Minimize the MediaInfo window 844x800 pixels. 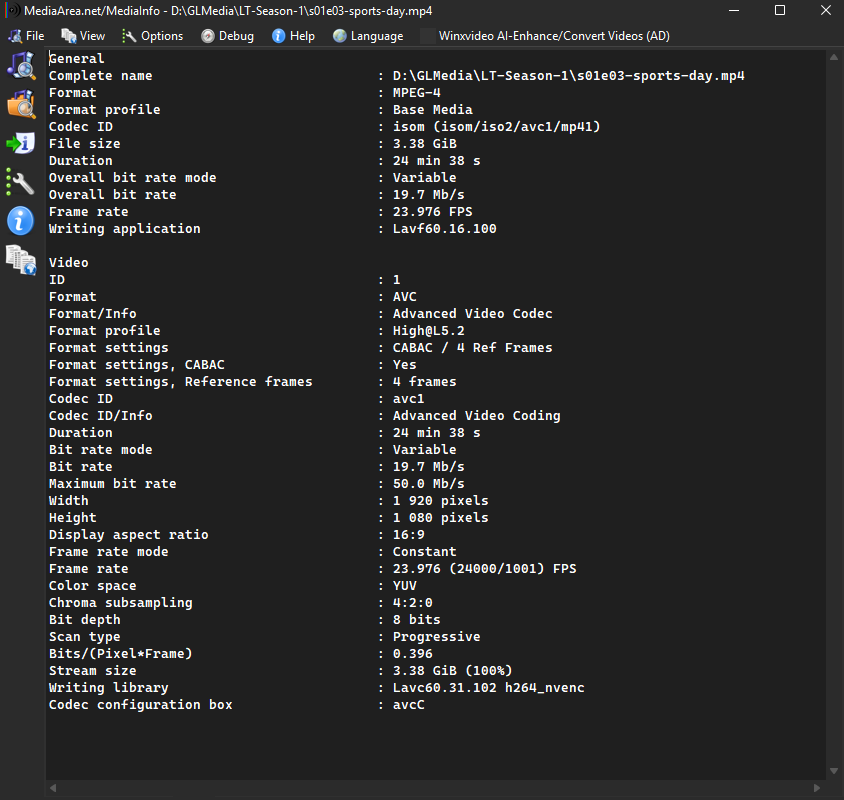[x=734, y=11]
